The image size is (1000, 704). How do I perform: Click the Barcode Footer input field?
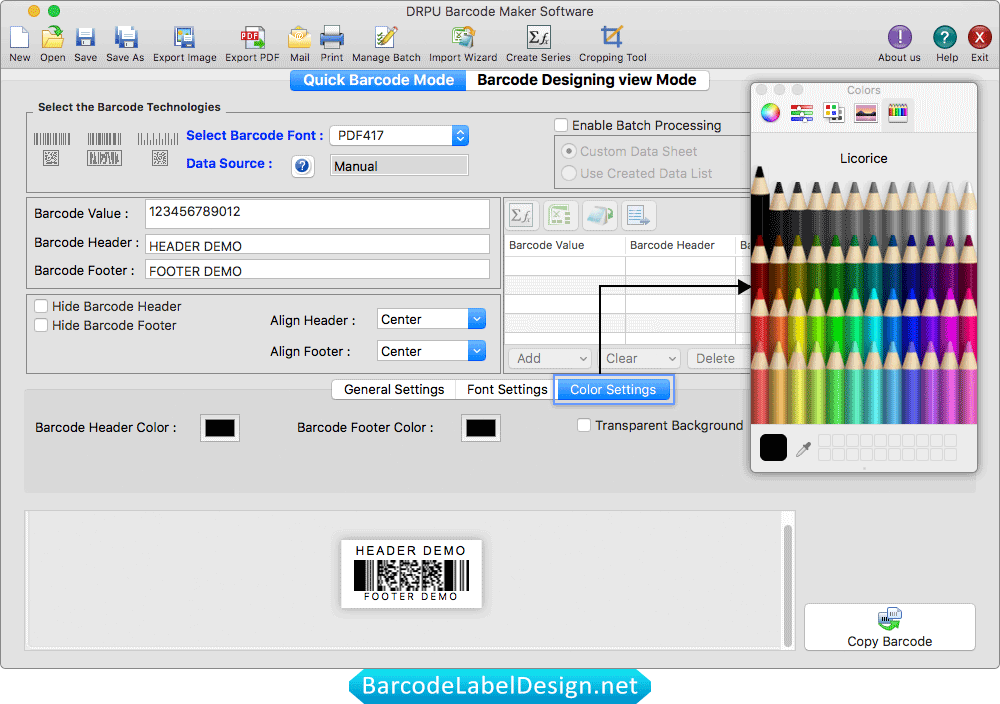318,270
